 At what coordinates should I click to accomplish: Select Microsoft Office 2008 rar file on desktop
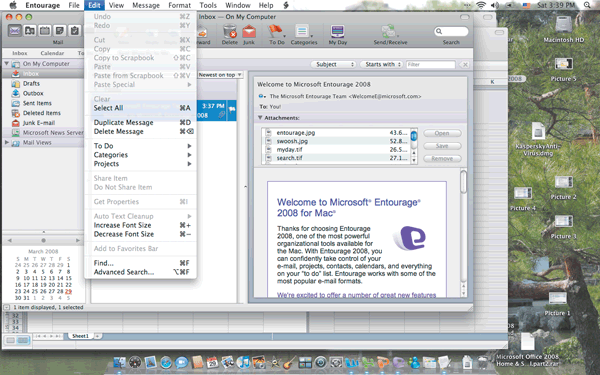pyautogui.click(x=527, y=341)
